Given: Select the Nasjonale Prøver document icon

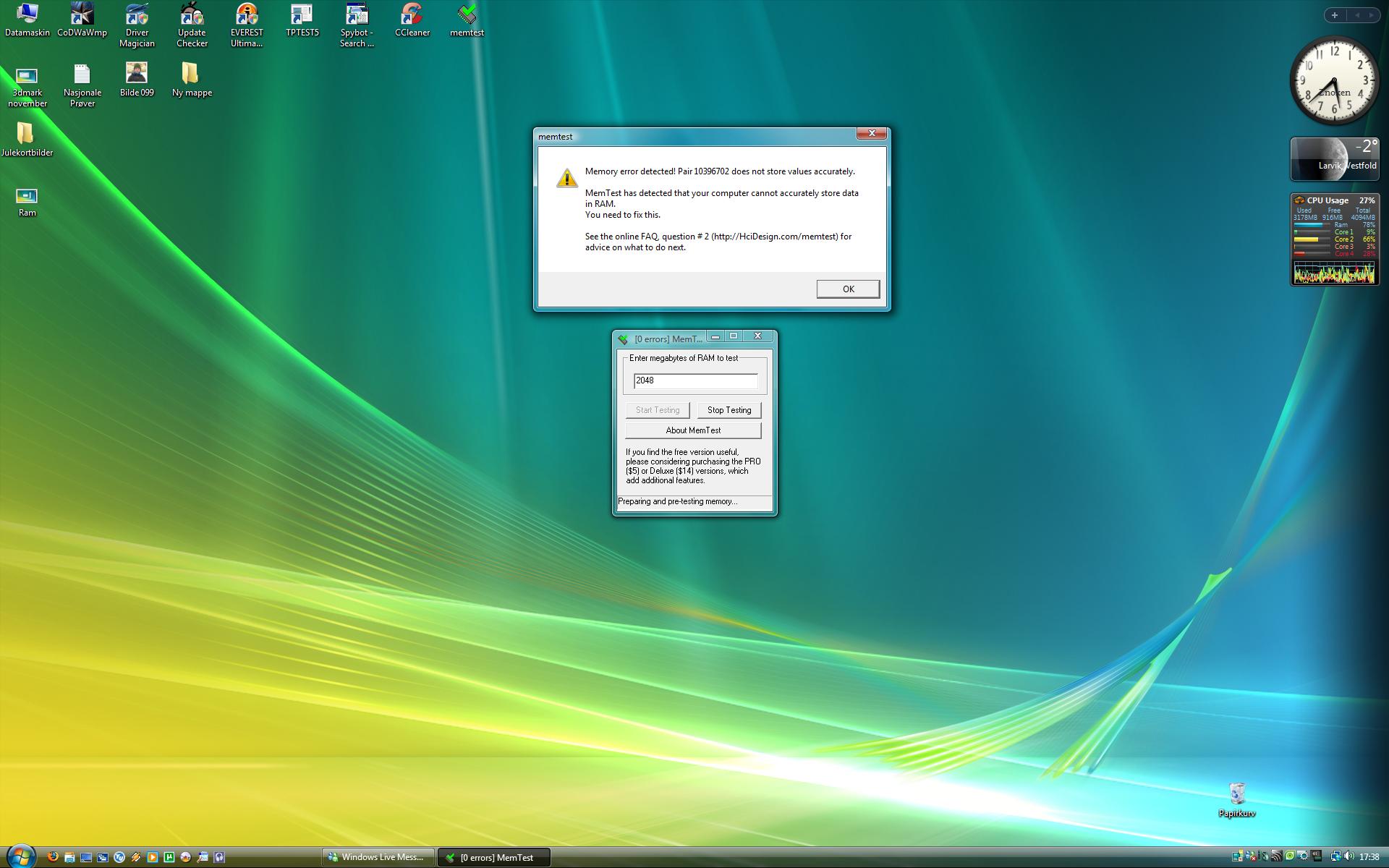Looking at the screenshot, I should click(82, 85).
